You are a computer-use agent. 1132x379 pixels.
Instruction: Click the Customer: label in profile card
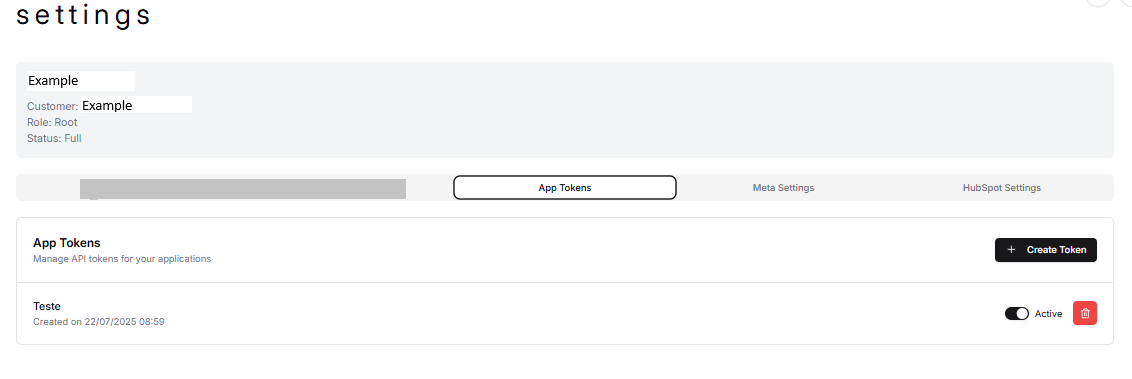click(53, 106)
